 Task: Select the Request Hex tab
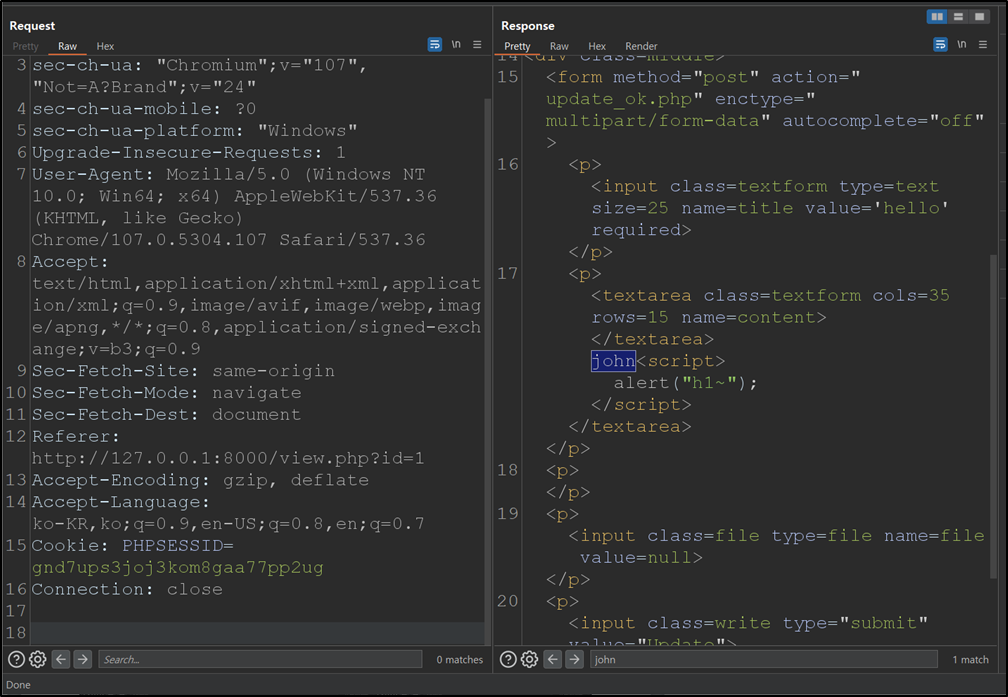[x=105, y=46]
